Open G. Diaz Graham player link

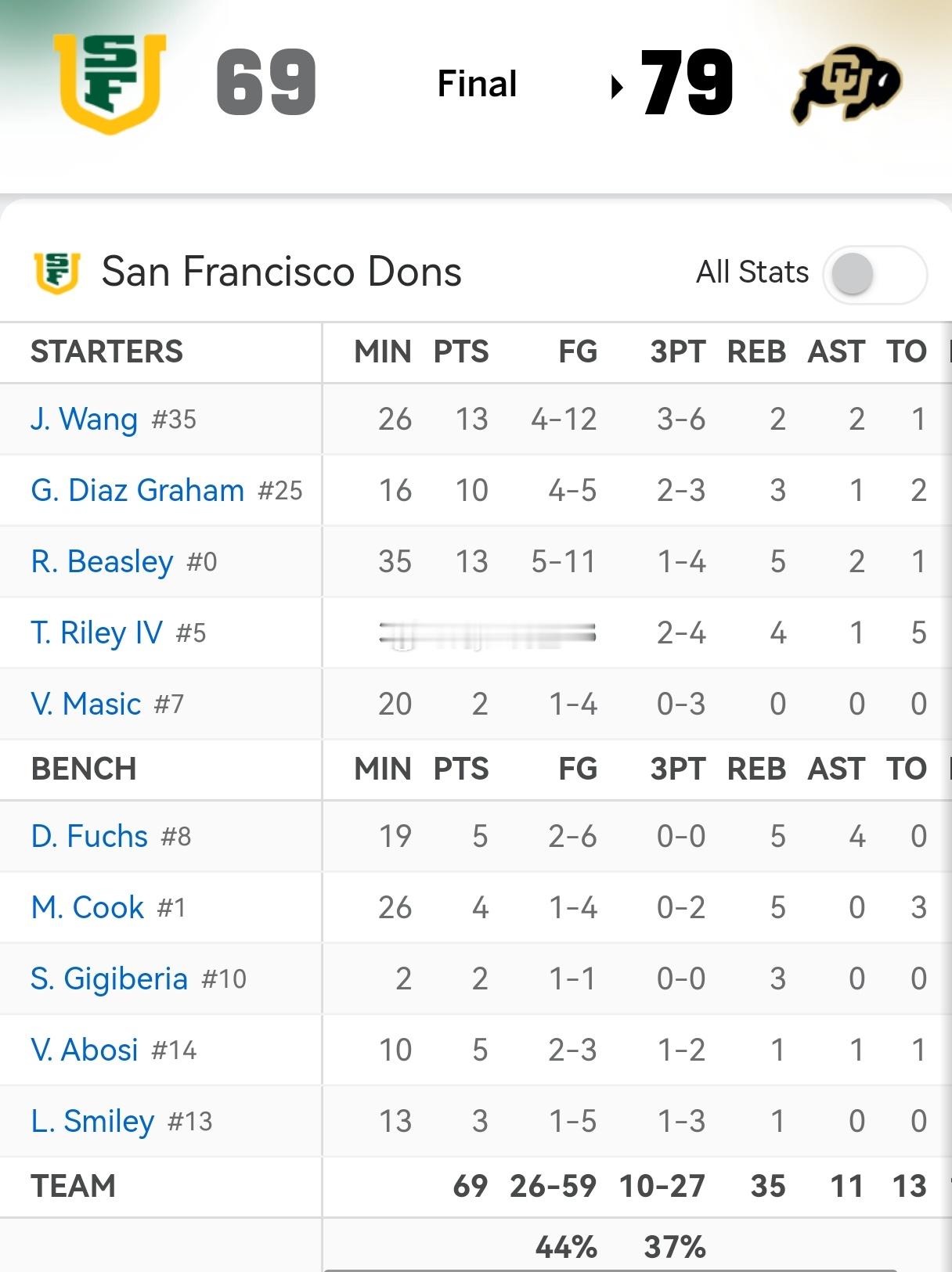pos(138,491)
